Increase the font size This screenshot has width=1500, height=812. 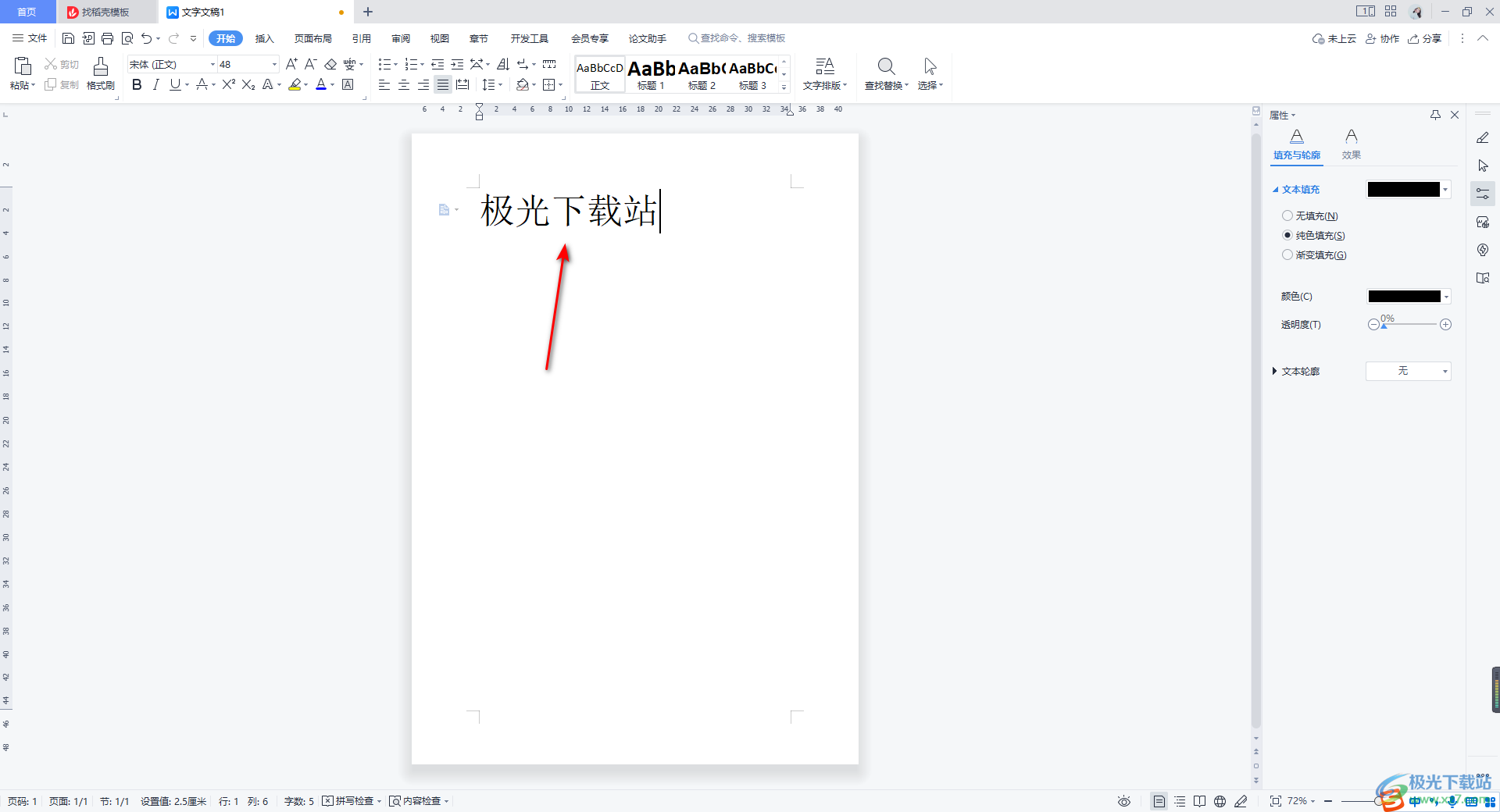[x=291, y=64]
